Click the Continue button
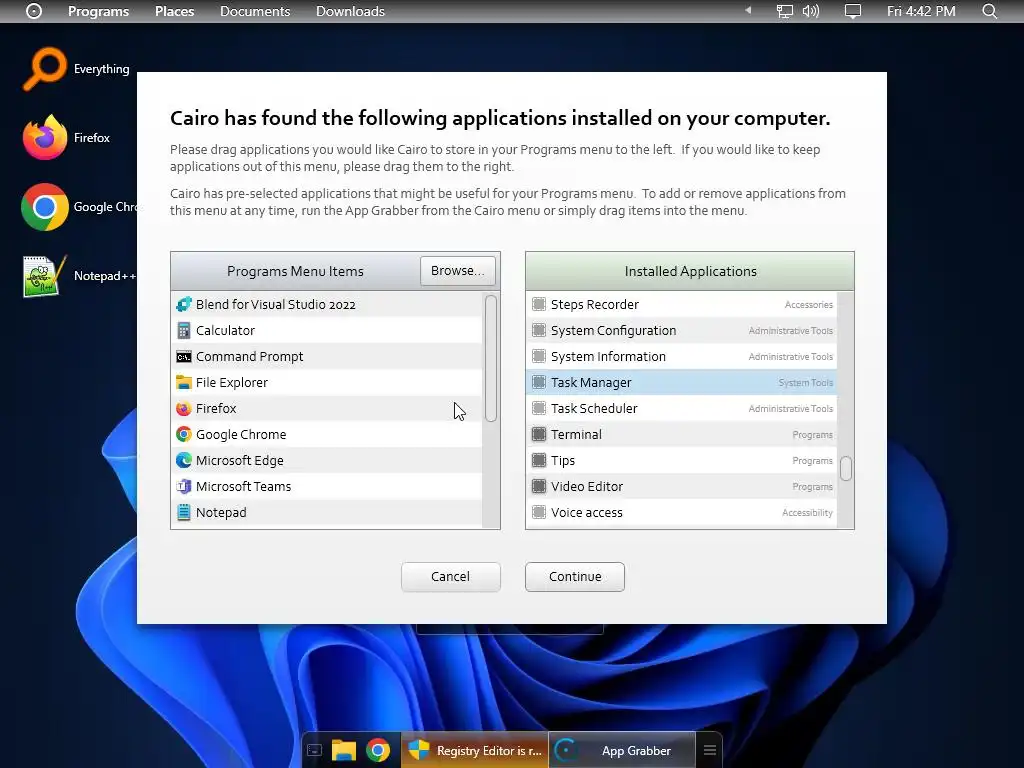Viewport: 1024px width, 768px height. [x=575, y=577]
